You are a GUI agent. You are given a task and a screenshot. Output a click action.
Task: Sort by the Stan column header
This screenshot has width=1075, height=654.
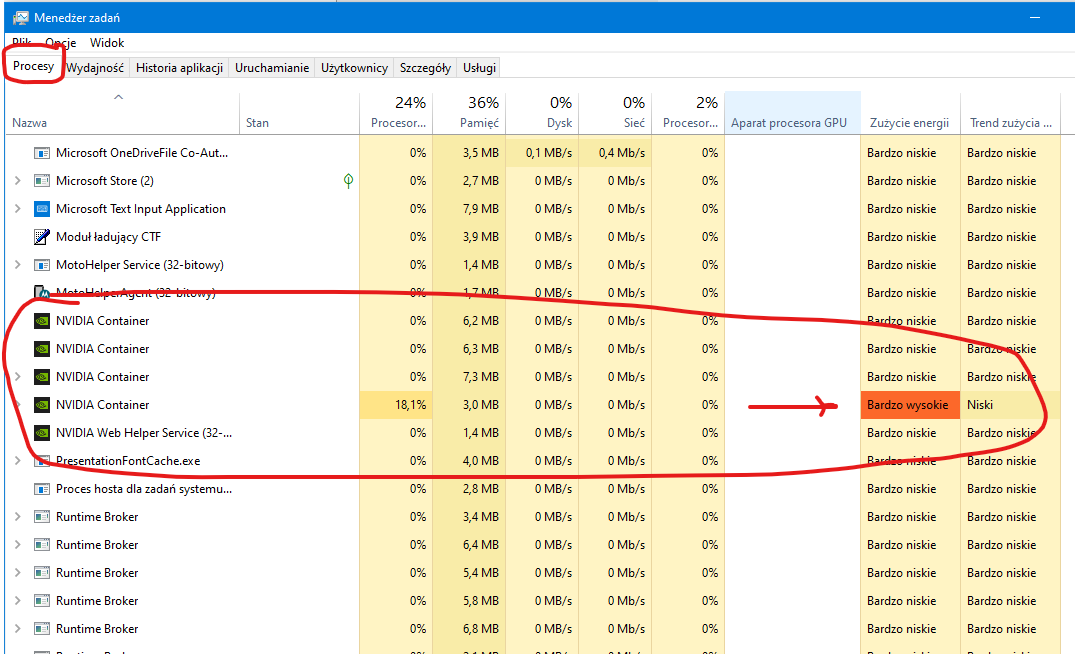click(300, 113)
